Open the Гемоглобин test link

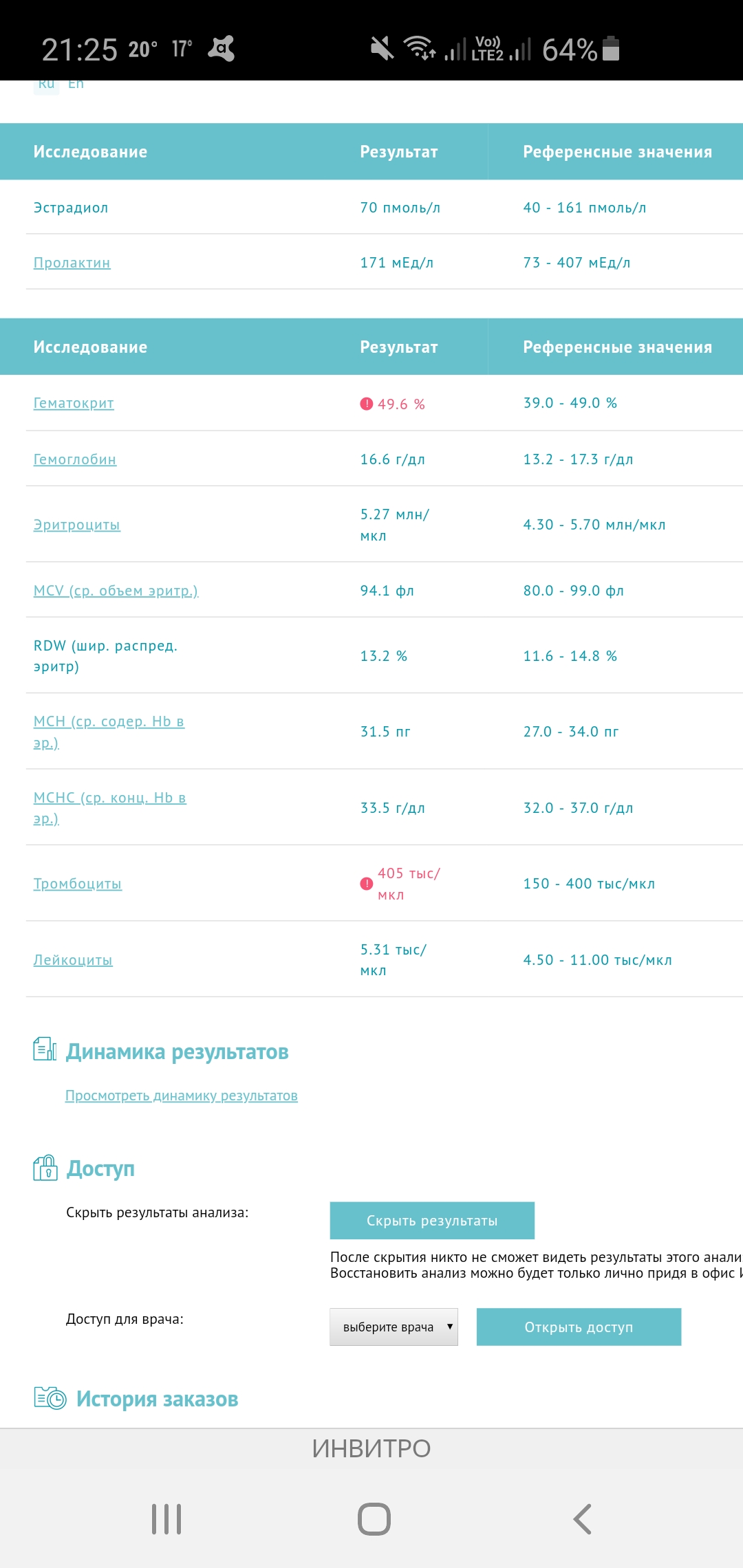75,459
